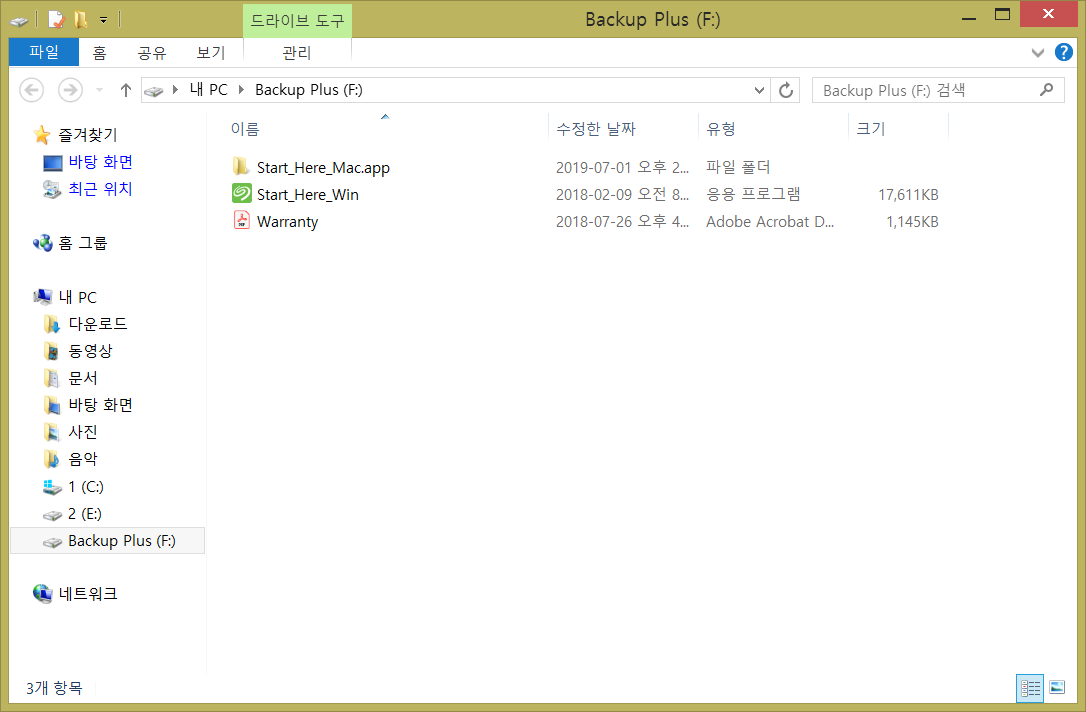
Task: Select the Start_Here_Win application icon
Action: 242,193
